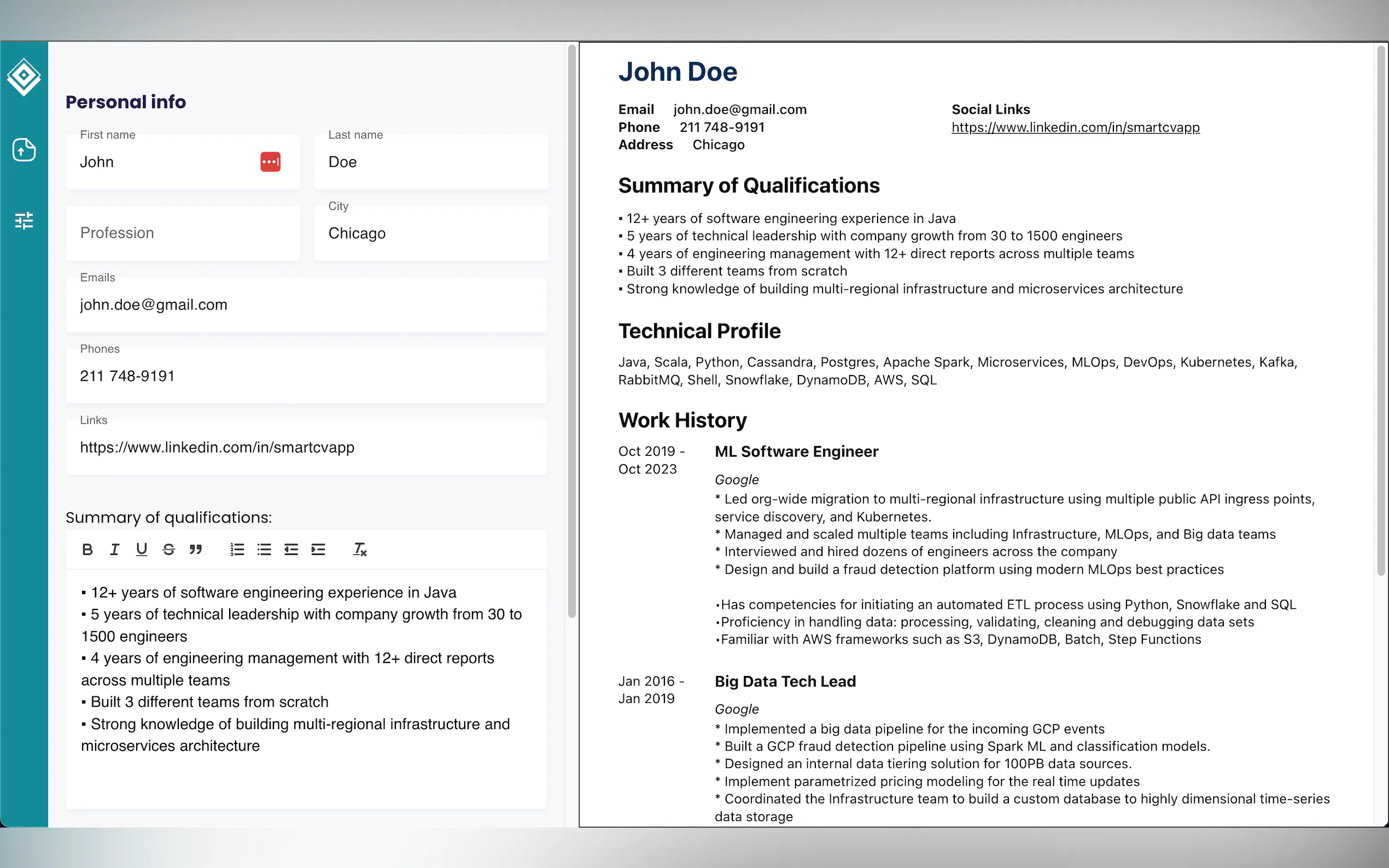Apply blockquote formatting in editor toolbar
Image resolution: width=1389 pixels, height=868 pixels.
click(x=195, y=549)
